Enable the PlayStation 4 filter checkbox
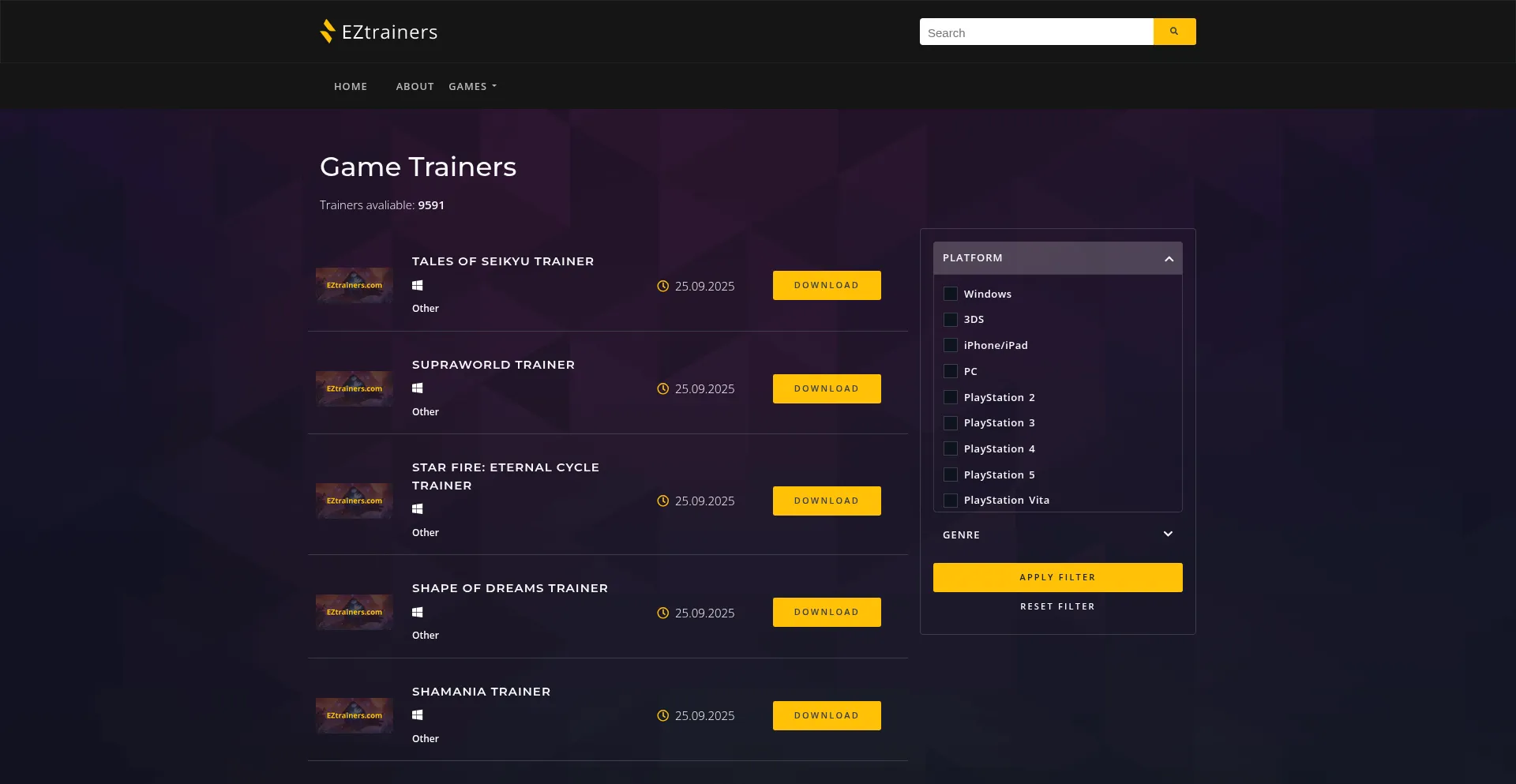This screenshot has width=1516, height=784. click(951, 448)
